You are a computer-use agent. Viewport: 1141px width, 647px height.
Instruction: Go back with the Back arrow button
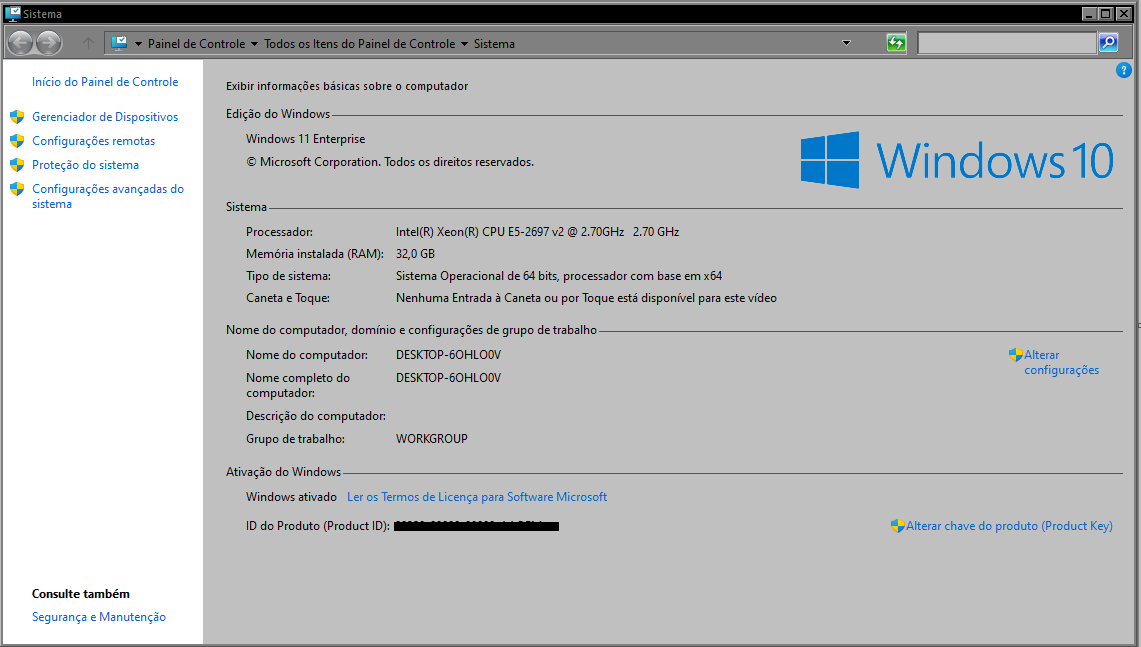[x=20, y=43]
